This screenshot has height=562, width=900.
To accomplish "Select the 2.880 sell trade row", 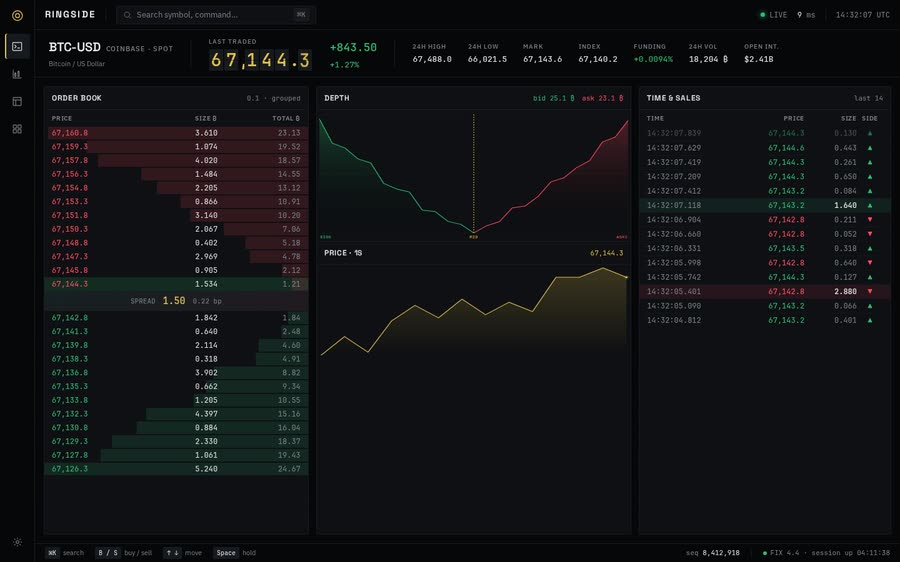I will 765,292.
